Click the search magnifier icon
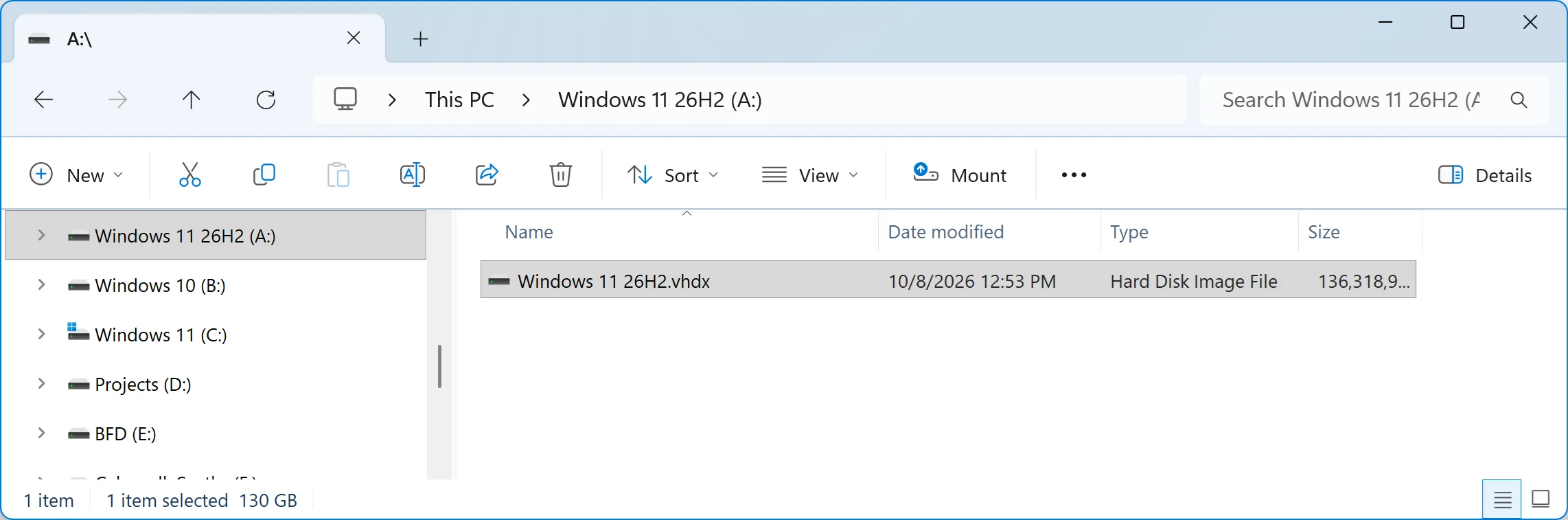The width and height of the screenshot is (1568, 520). [1519, 100]
